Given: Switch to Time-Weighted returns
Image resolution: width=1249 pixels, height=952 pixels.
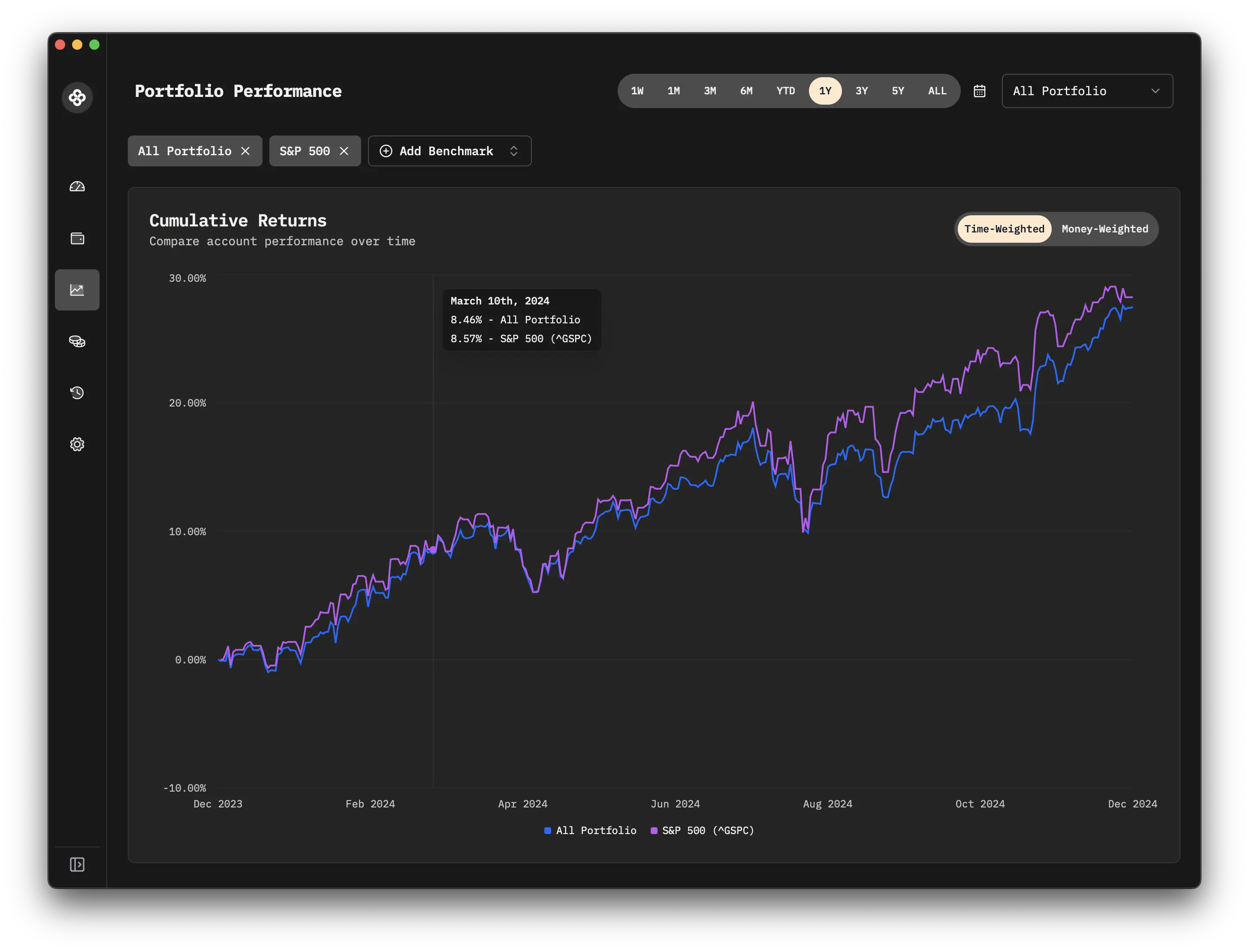Looking at the screenshot, I should (x=1004, y=229).
